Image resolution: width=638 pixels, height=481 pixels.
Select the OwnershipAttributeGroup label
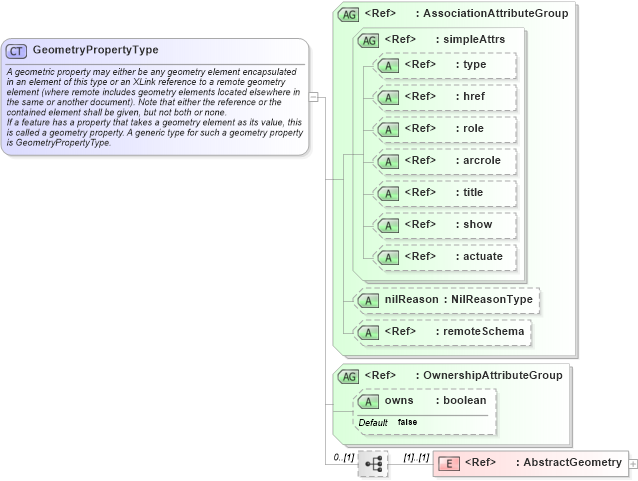point(493,375)
